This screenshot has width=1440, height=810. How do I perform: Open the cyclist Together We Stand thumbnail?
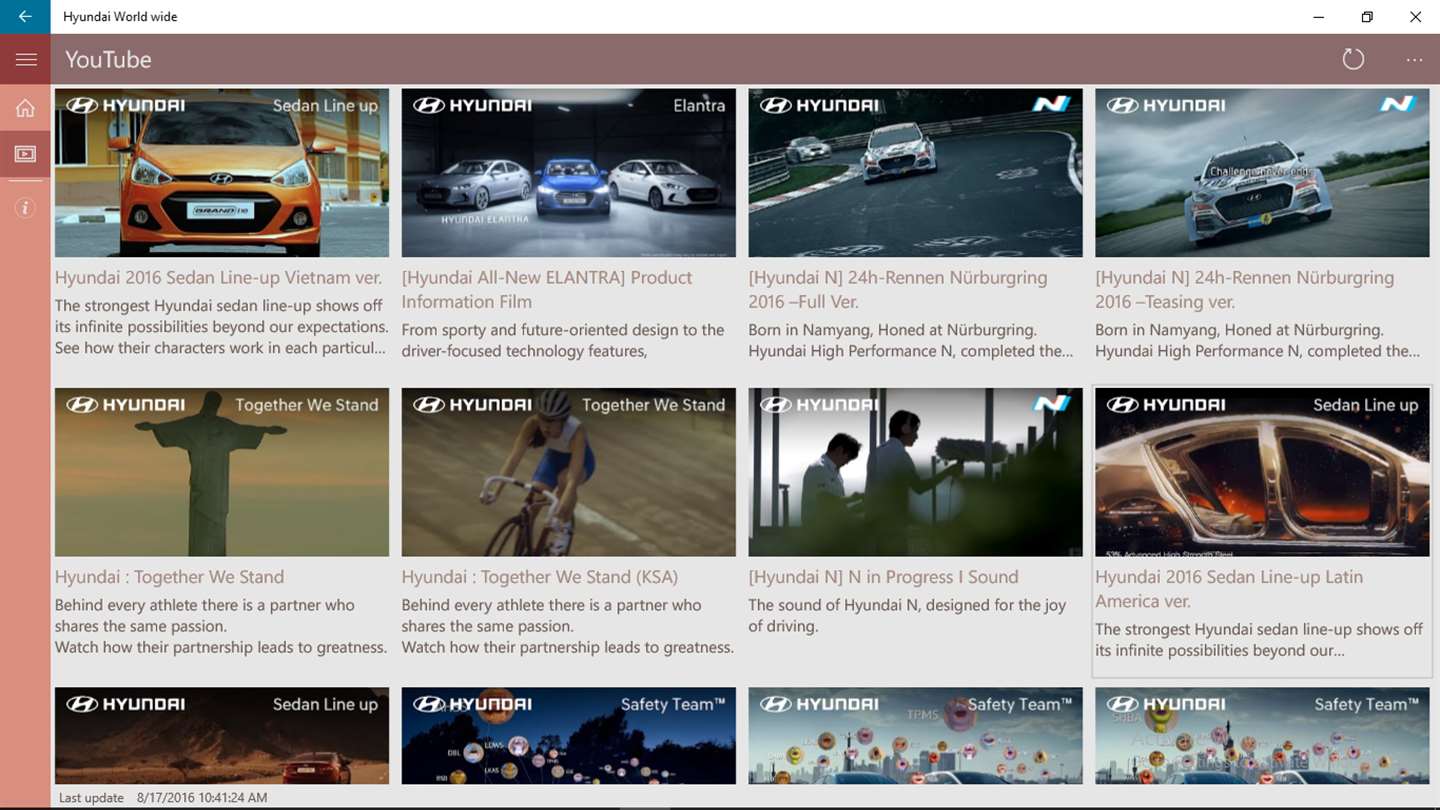tap(568, 472)
